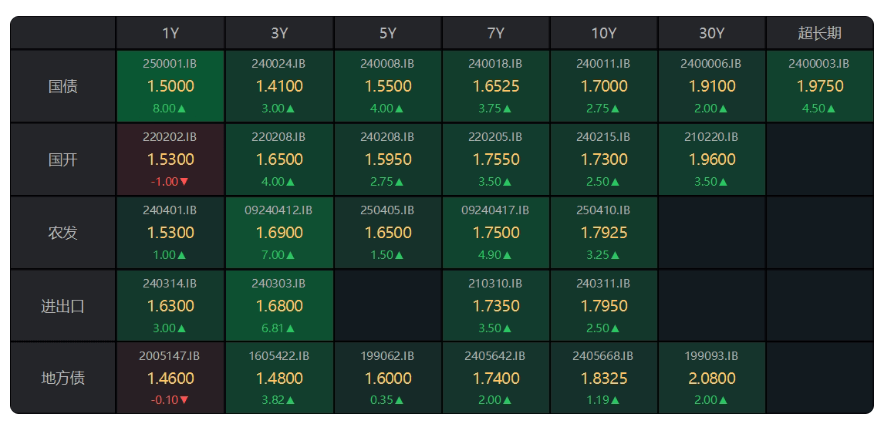Open bond code 09240412.IB

tap(279, 210)
